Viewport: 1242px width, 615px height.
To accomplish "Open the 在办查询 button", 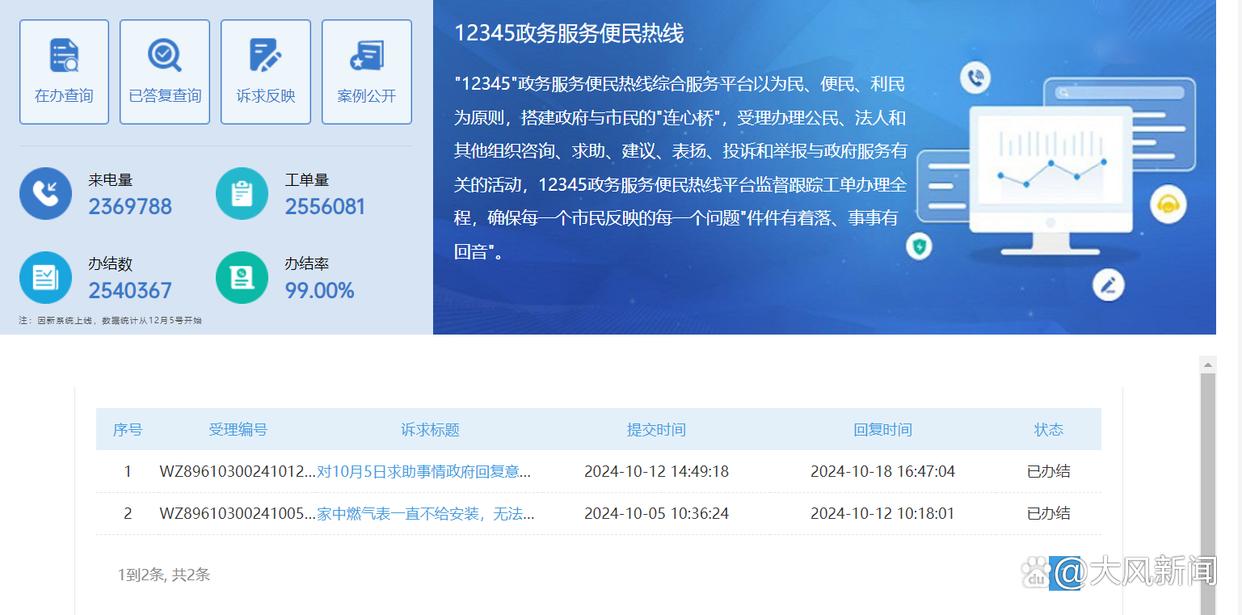I will tap(64, 72).
